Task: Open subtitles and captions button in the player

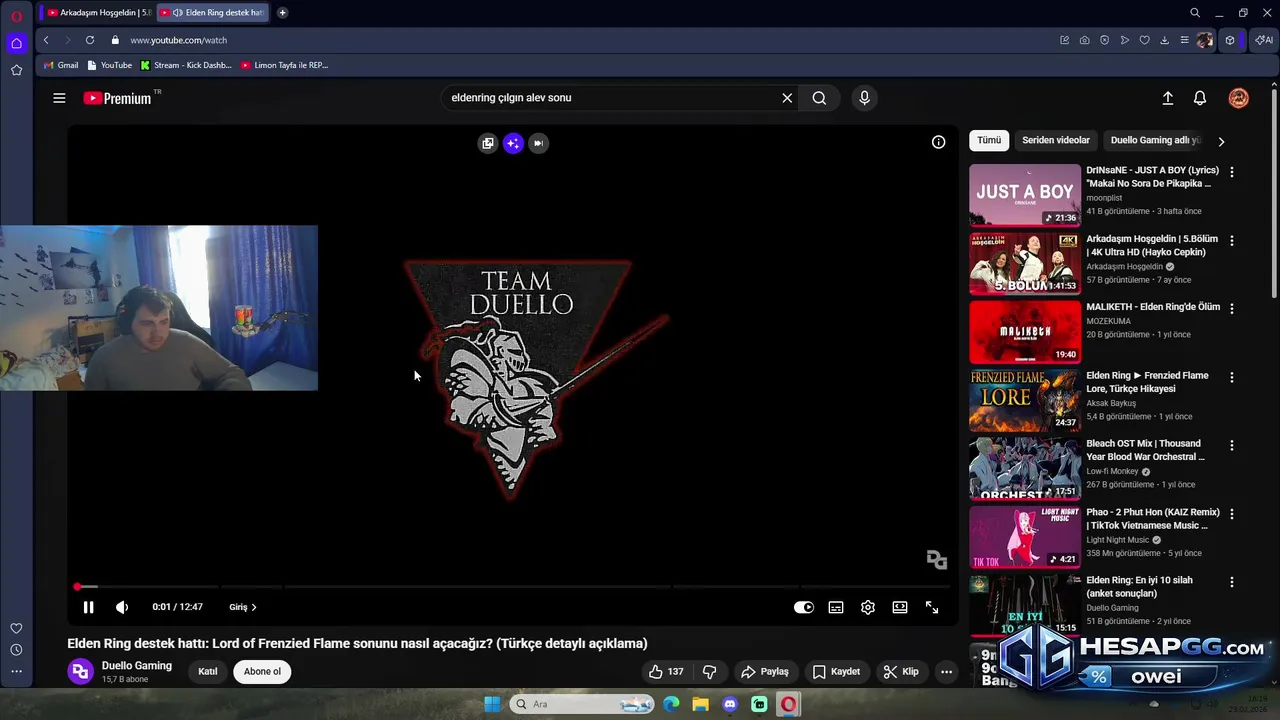Action: click(x=836, y=607)
